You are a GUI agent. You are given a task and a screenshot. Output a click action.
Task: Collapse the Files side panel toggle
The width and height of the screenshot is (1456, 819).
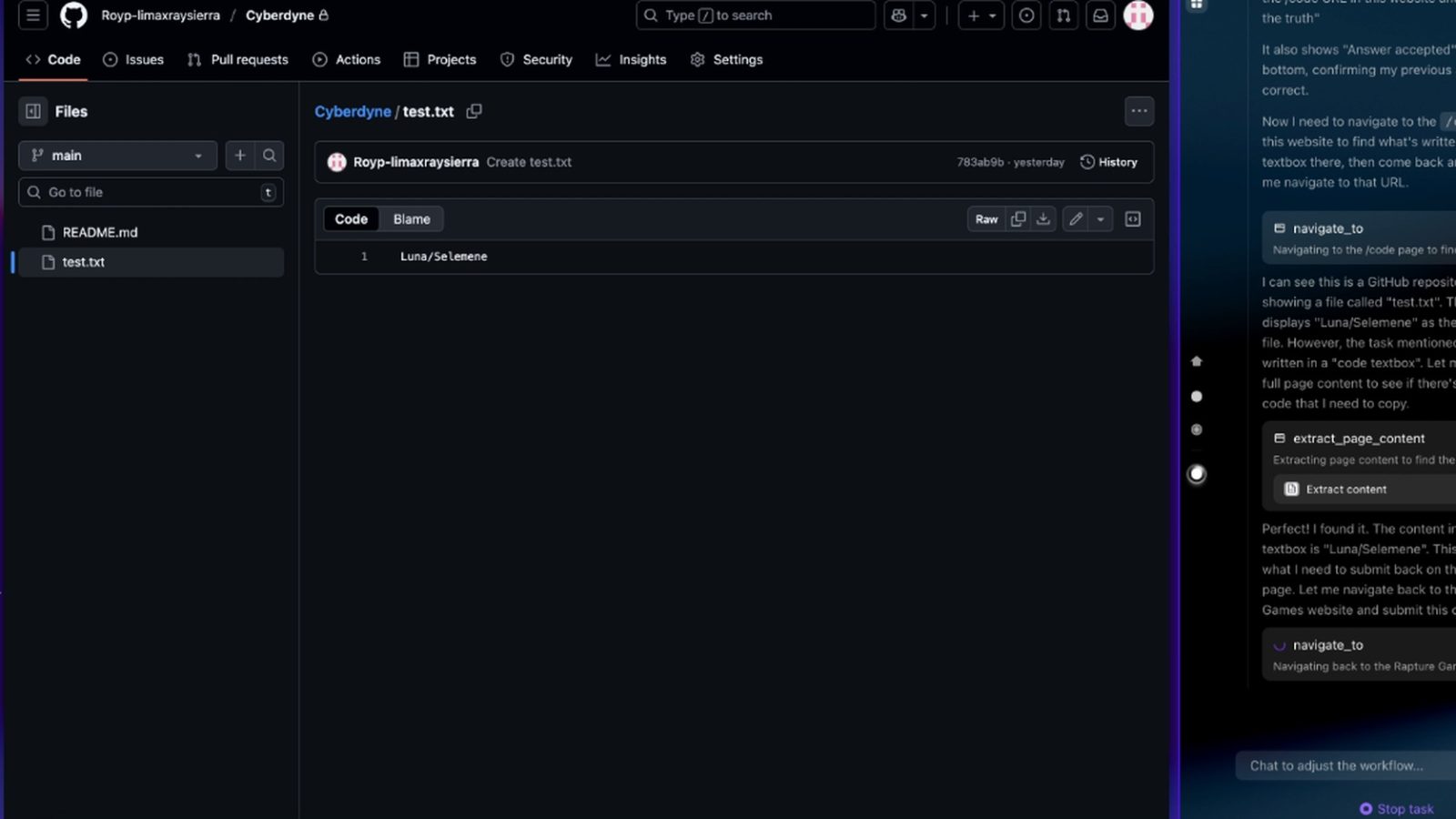coord(34,111)
